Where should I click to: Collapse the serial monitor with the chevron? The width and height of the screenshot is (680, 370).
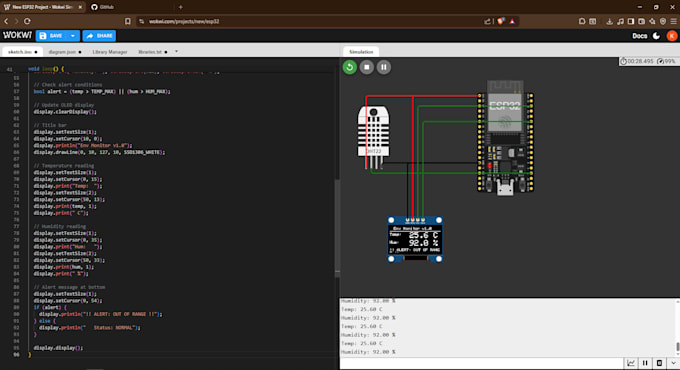673,363
